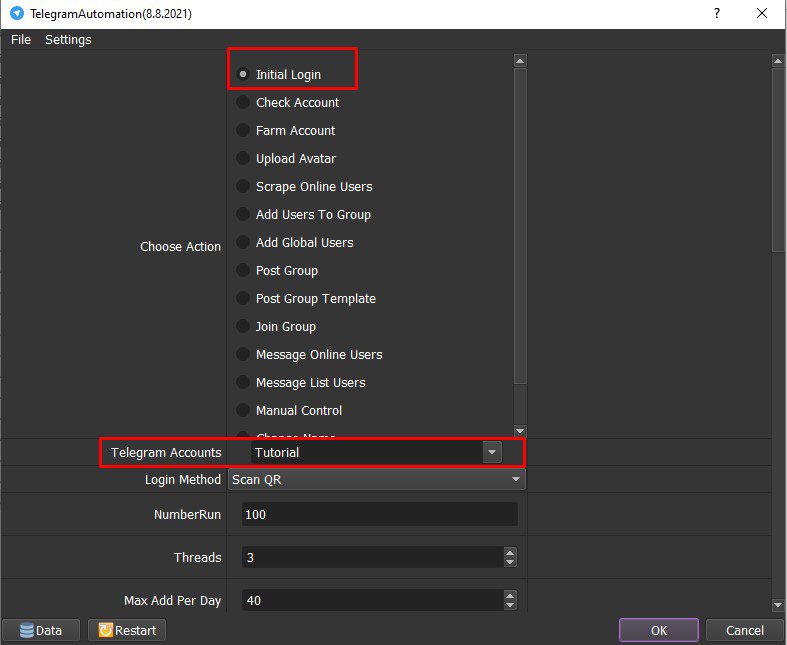787x645 pixels.
Task: Click the NumberRun input field
Action: pyautogui.click(x=379, y=514)
